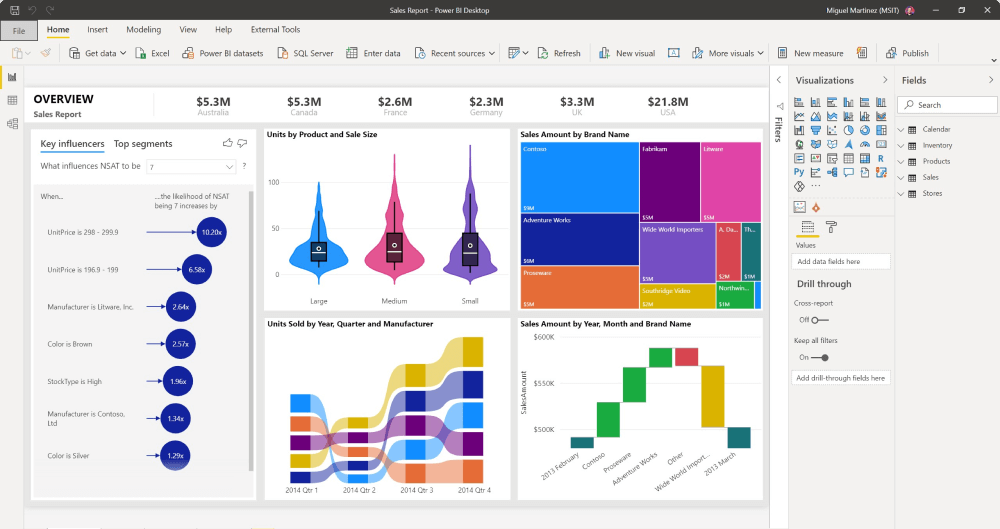Switch to Report view in left sidebar
This screenshot has height=529, width=1000.
click(12, 77)
